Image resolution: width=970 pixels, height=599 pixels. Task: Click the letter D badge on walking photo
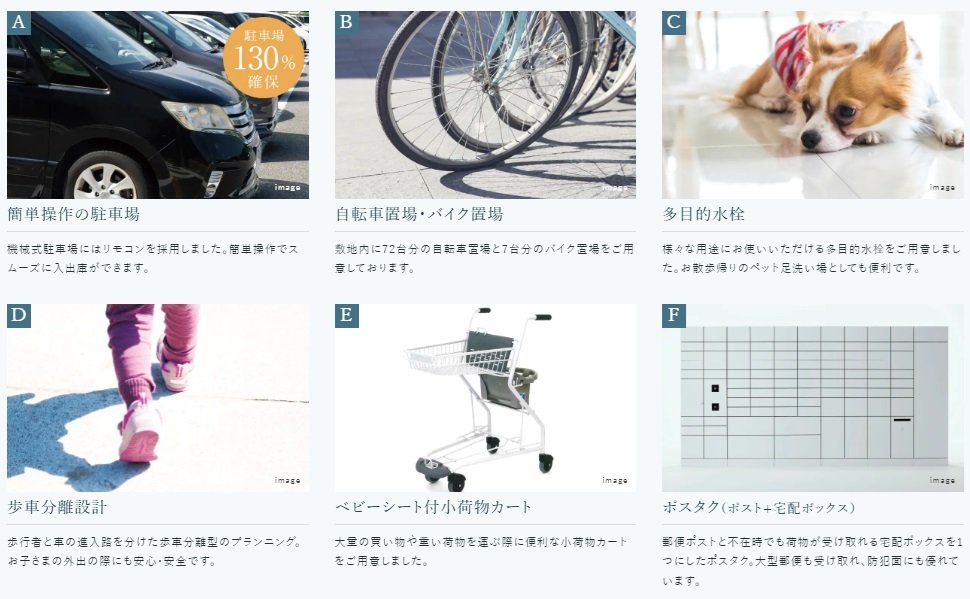click(19, 315)
